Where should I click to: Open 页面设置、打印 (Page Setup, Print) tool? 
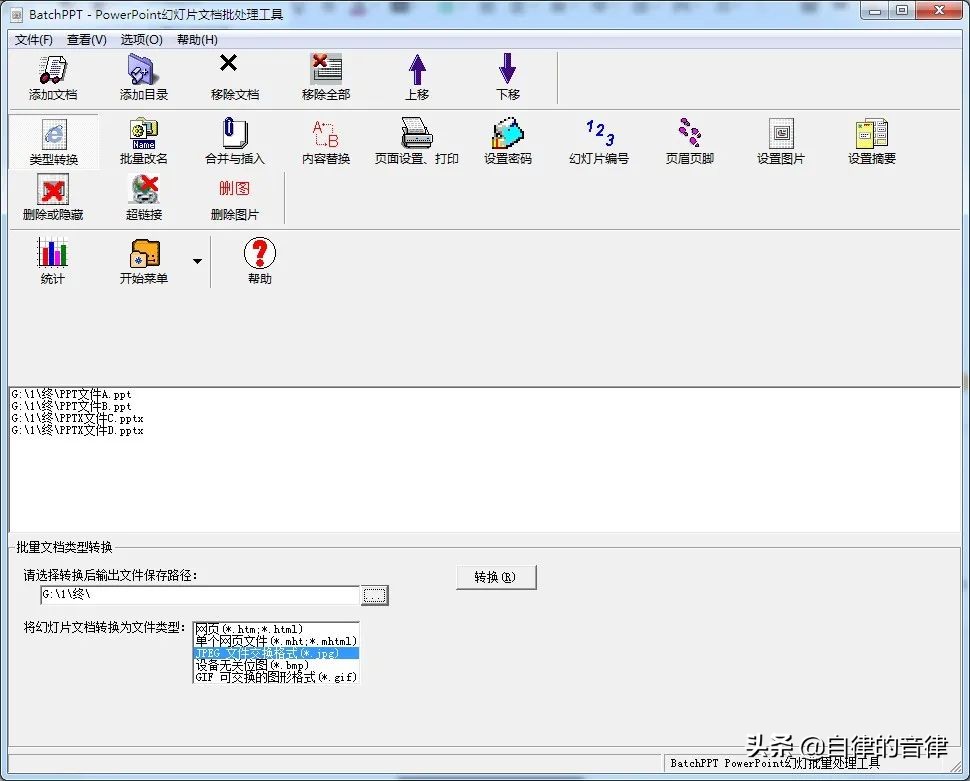(417, 142)
